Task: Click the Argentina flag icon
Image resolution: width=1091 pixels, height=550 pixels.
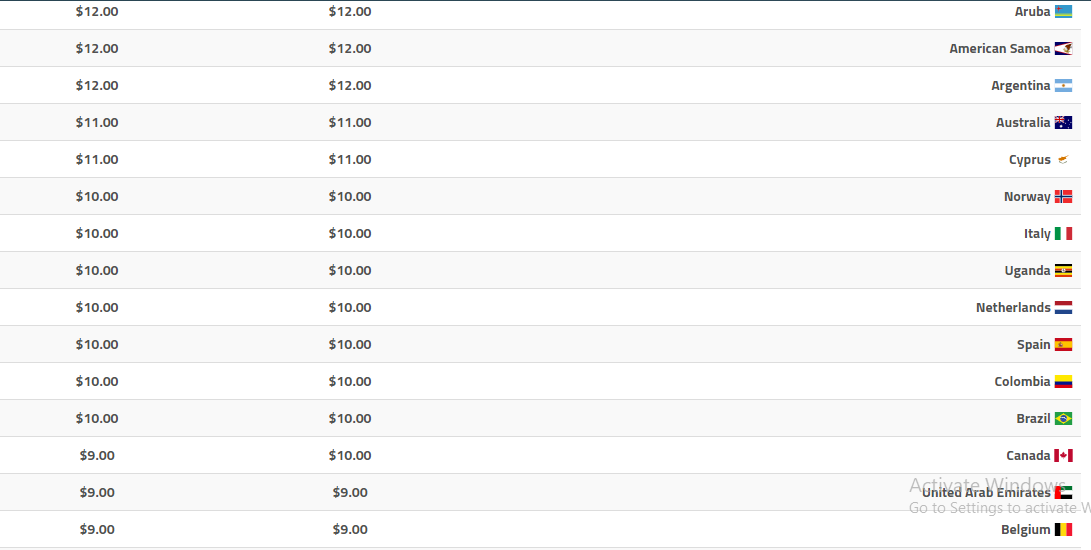Action: pos(1063,86)
